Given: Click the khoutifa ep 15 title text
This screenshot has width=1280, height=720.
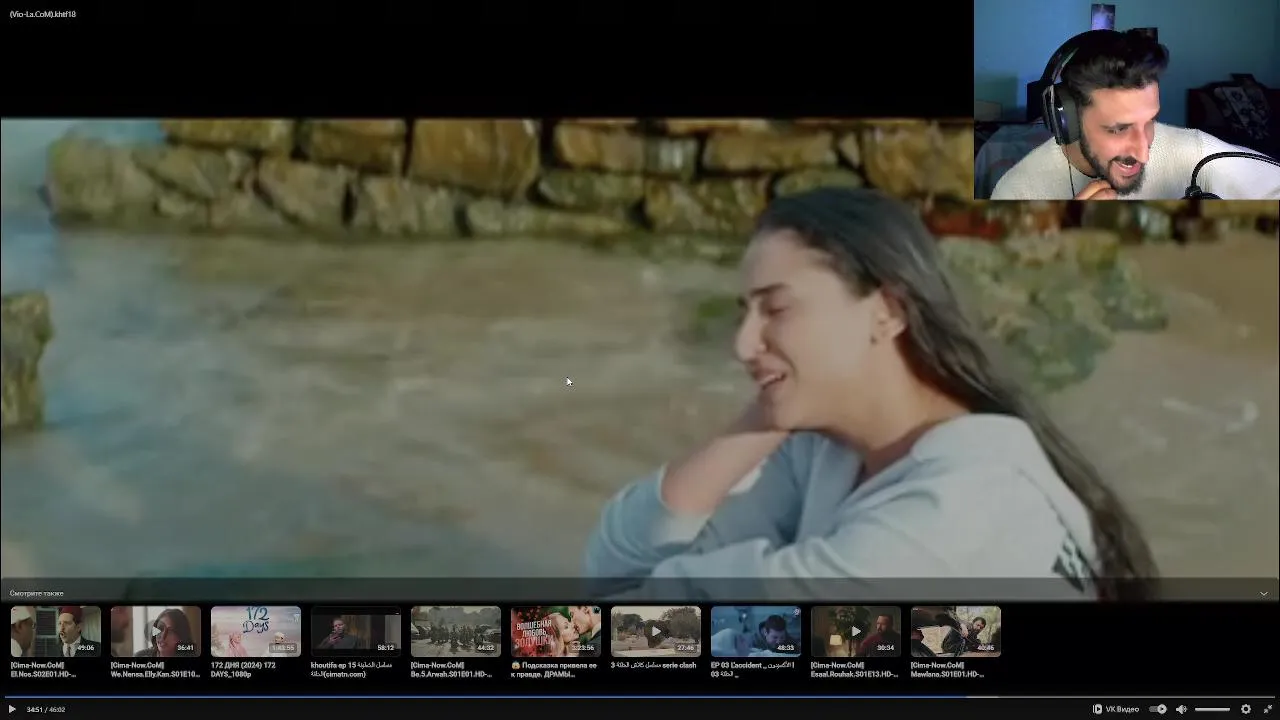Looking at the screenshot, I should (351, 669).
